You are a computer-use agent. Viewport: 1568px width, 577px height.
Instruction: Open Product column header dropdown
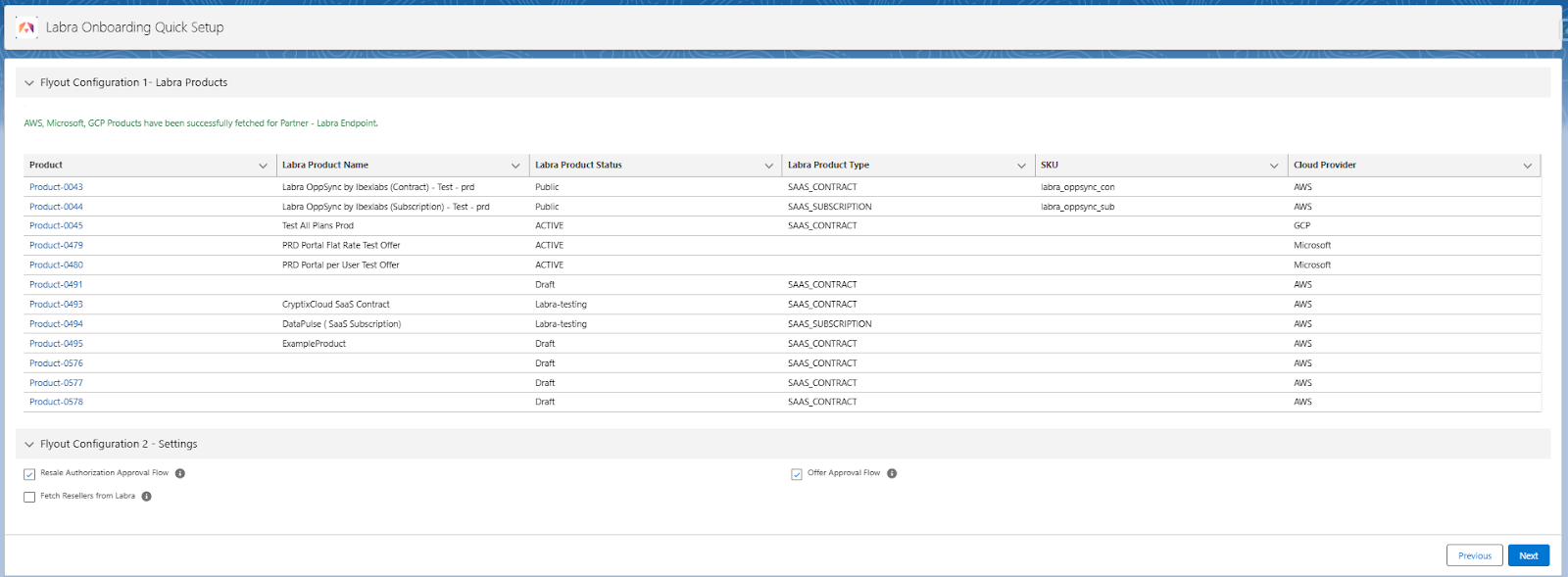tap(263, 166)
